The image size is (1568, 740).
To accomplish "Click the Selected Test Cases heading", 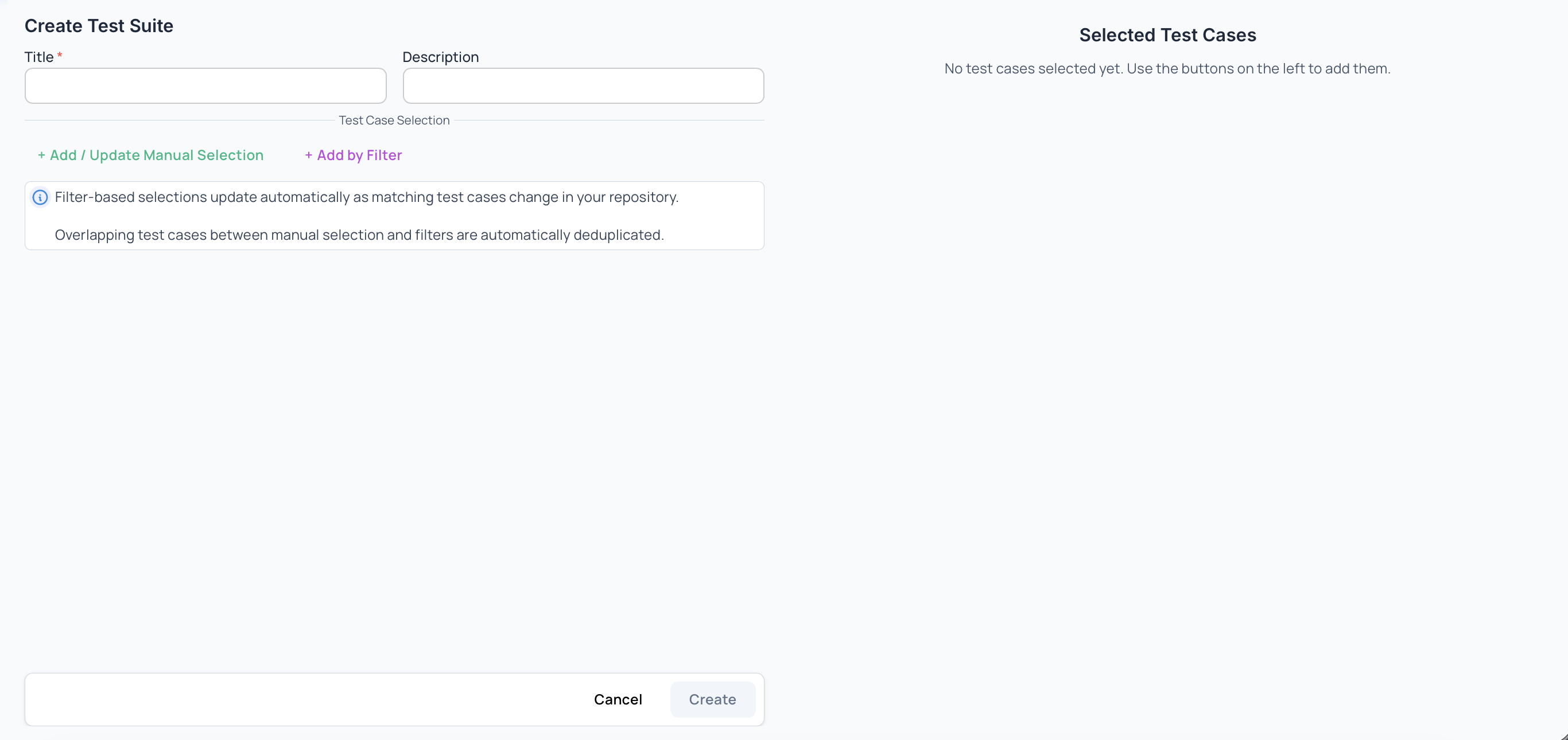I will pos(1167,34).
